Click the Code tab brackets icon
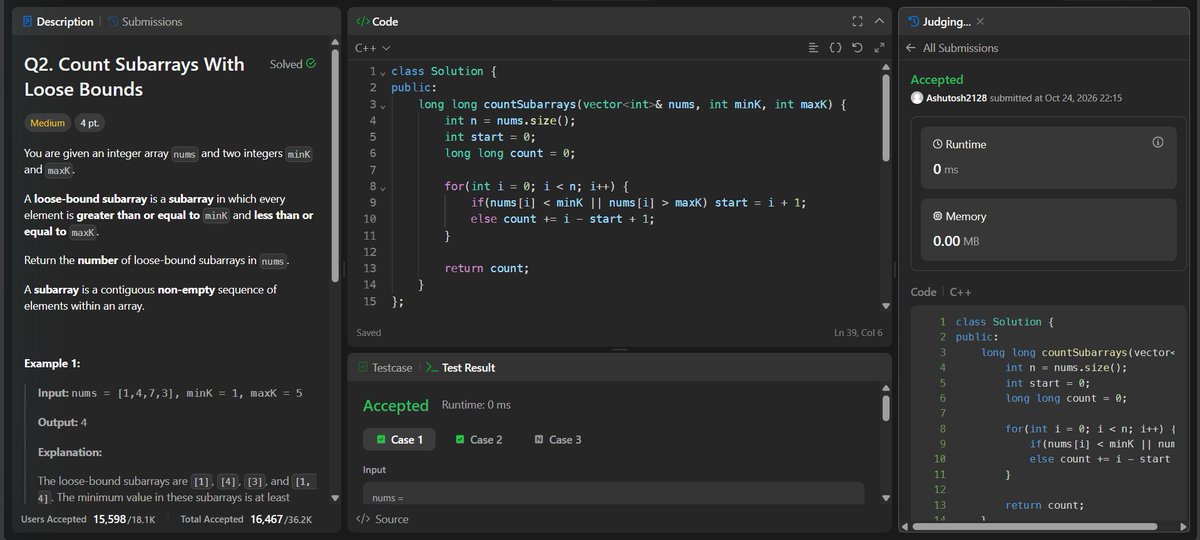The height and width of the screenshot is (540, 1200). pos(362,21)
